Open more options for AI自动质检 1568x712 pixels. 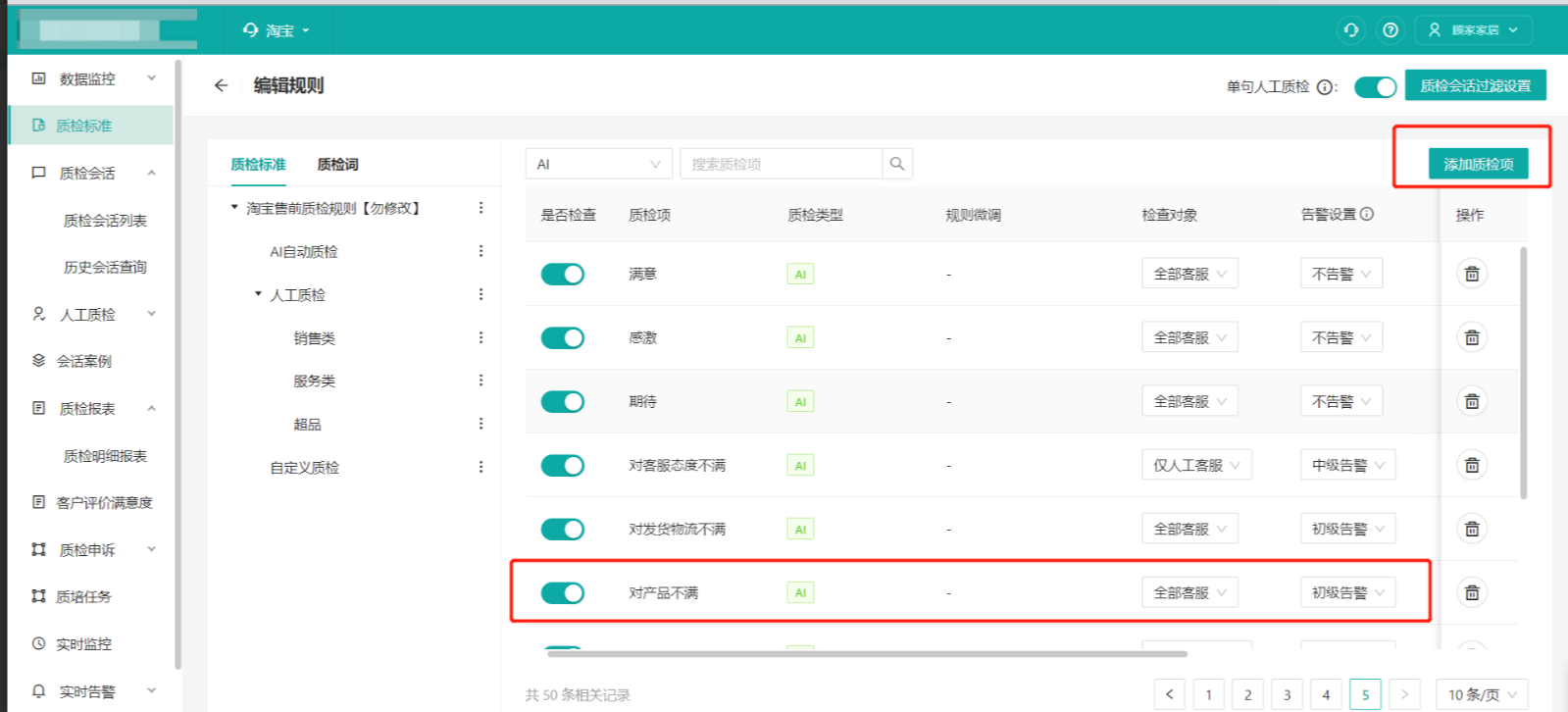[481, 251]
